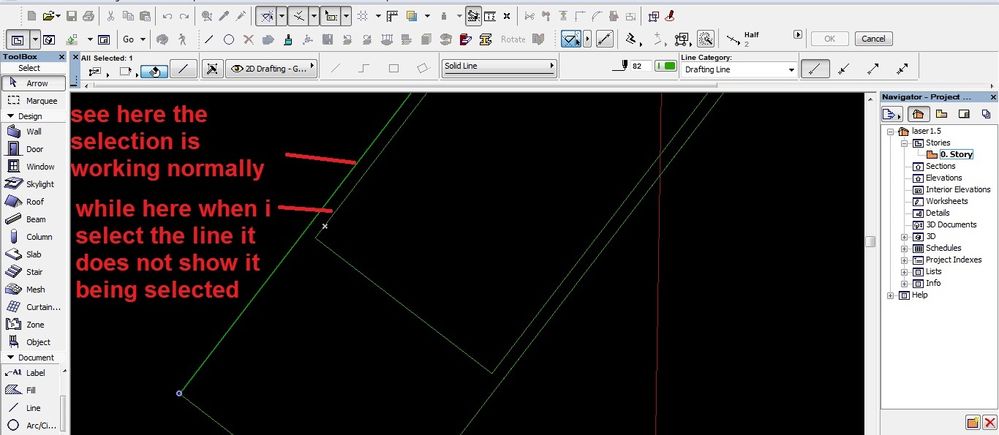Select the Line tool in ToolBox
999x435 pixels.
pyautogui.click(x=33, y=408)
